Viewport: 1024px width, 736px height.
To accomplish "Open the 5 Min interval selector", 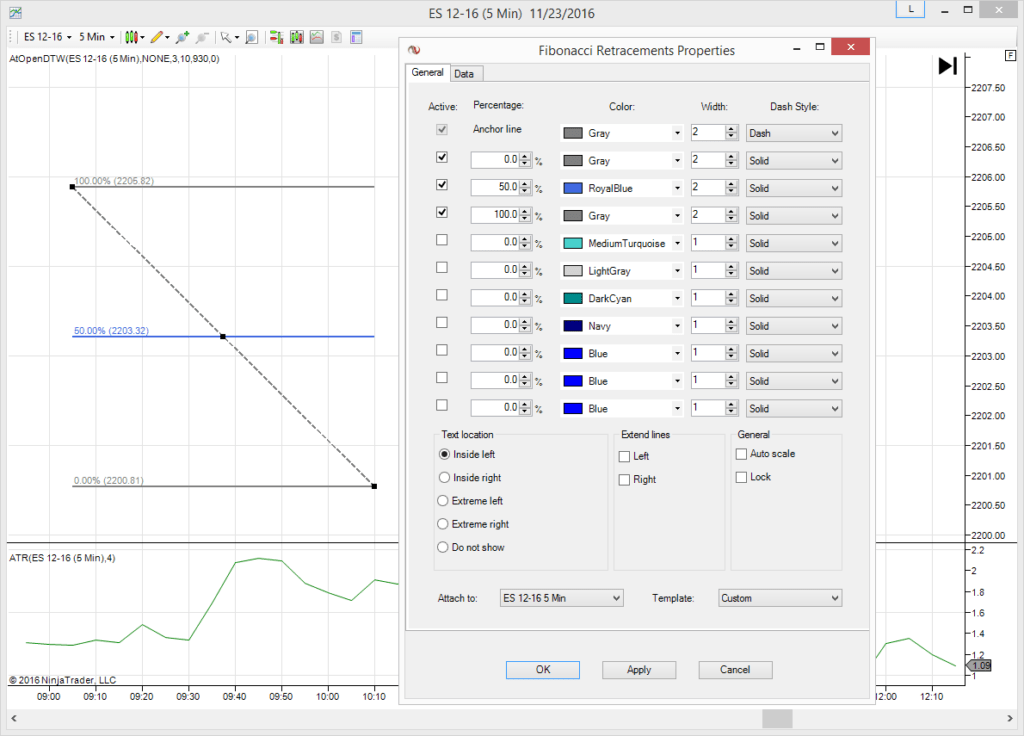I will 97,37.
